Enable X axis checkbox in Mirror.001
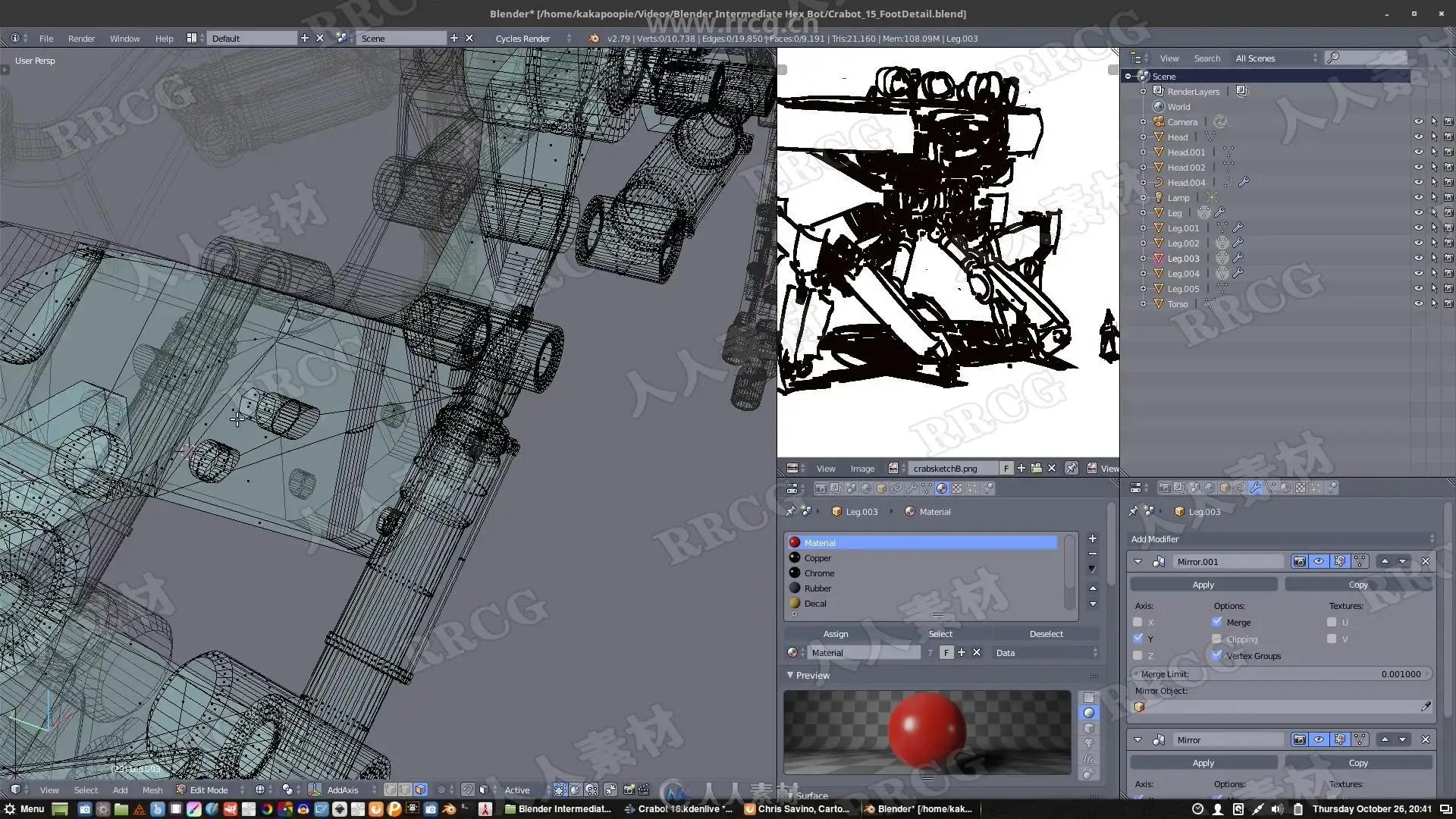The height and width of the screenshot is (819, 1456). pos(1137,623)
